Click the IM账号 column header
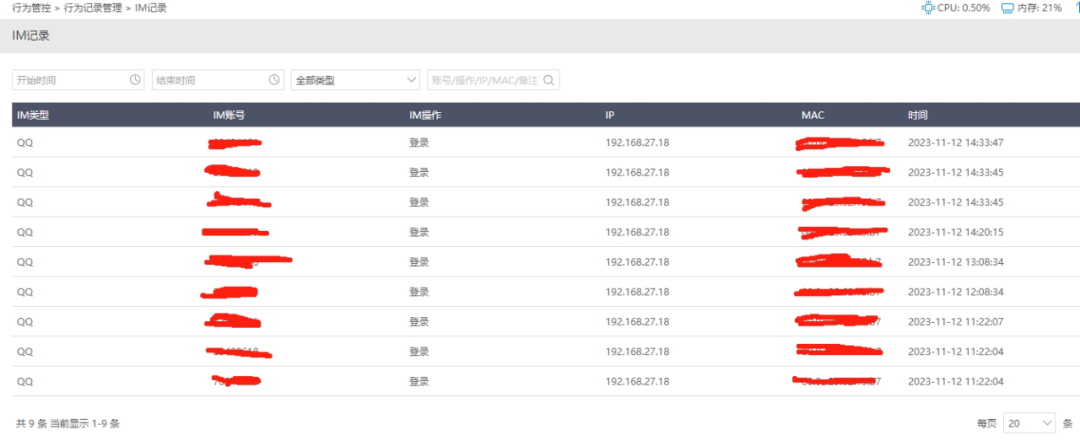The image size is (1080, 446). click(x=229, y=115)
